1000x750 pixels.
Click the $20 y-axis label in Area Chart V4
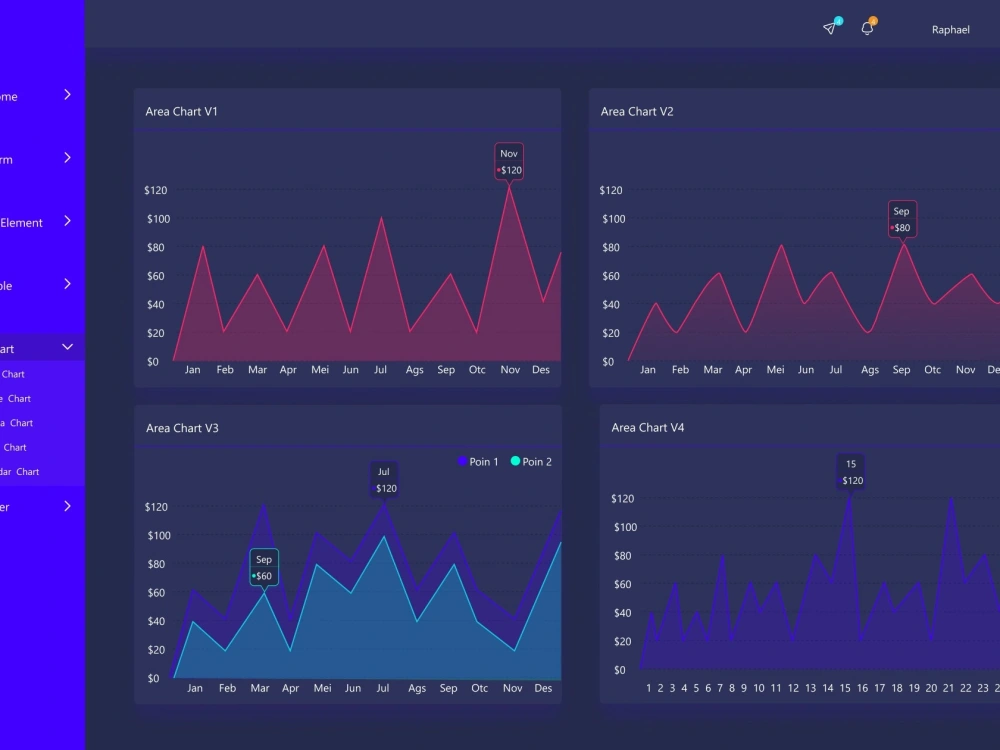622,642
